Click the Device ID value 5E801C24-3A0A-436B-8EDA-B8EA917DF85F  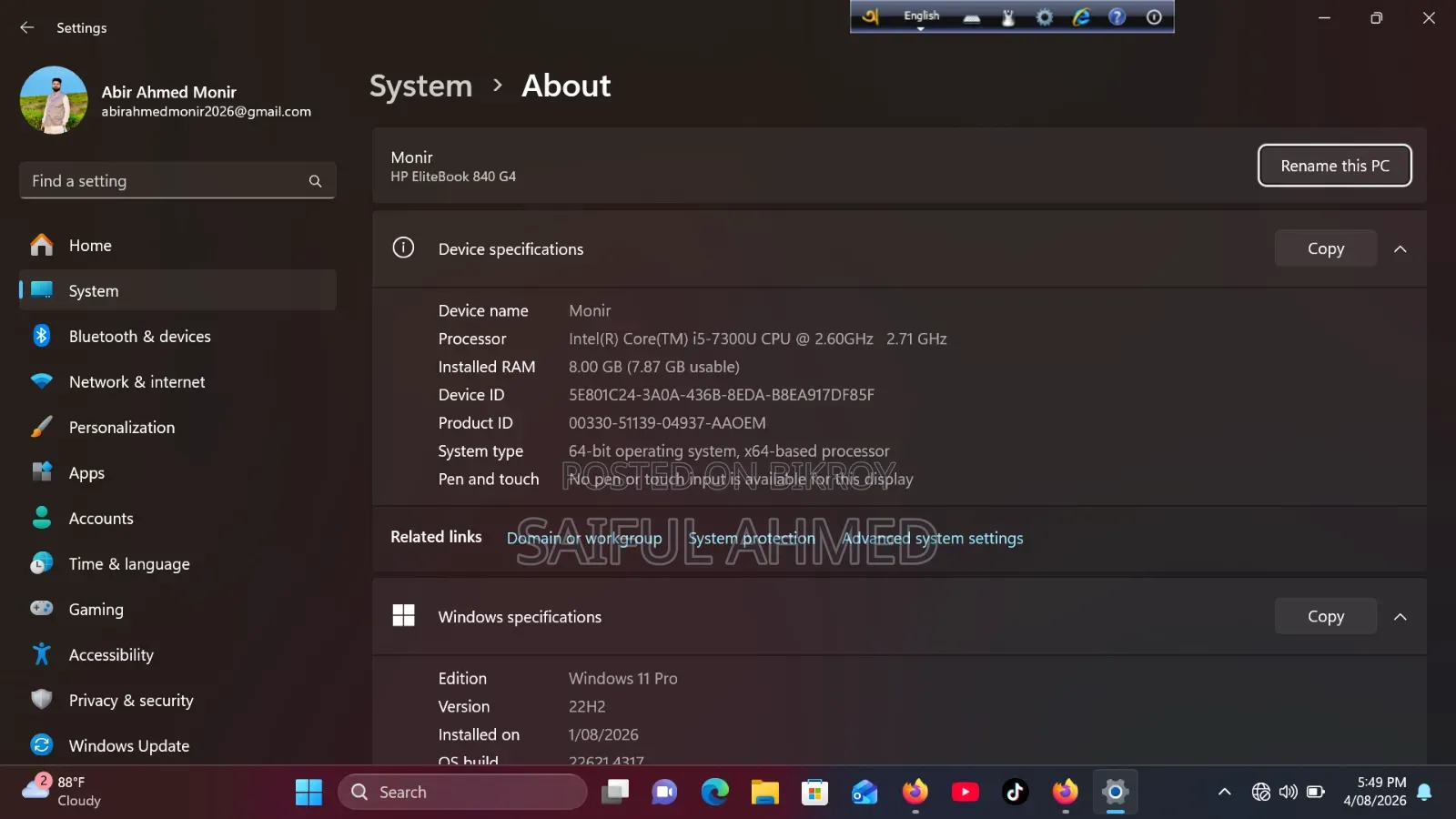pyautogui.click(x=722, y=395)
